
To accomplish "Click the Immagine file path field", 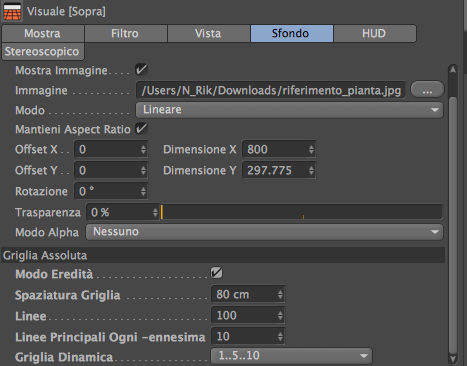I will pos(271,90).
